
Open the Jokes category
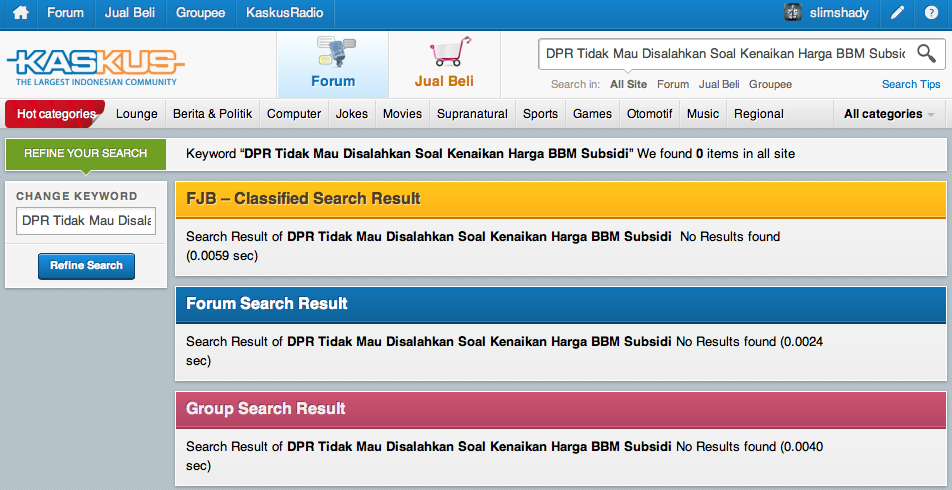pos(352,114)
